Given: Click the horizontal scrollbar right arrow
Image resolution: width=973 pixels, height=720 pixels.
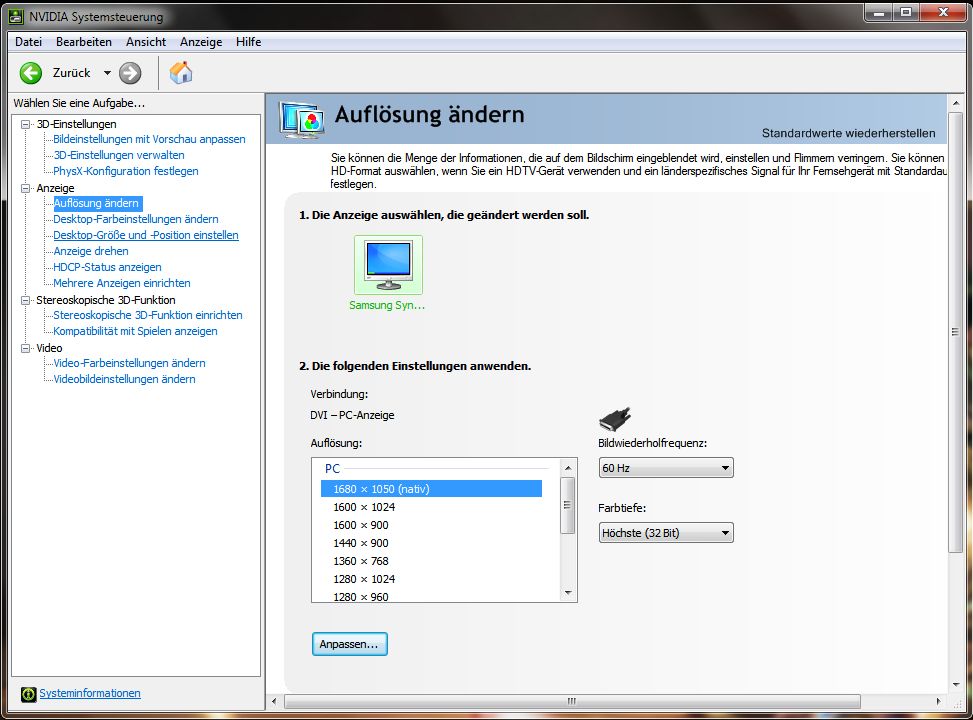Looking at the screenshot, I should pyautogui.click(x=939, y=701).
